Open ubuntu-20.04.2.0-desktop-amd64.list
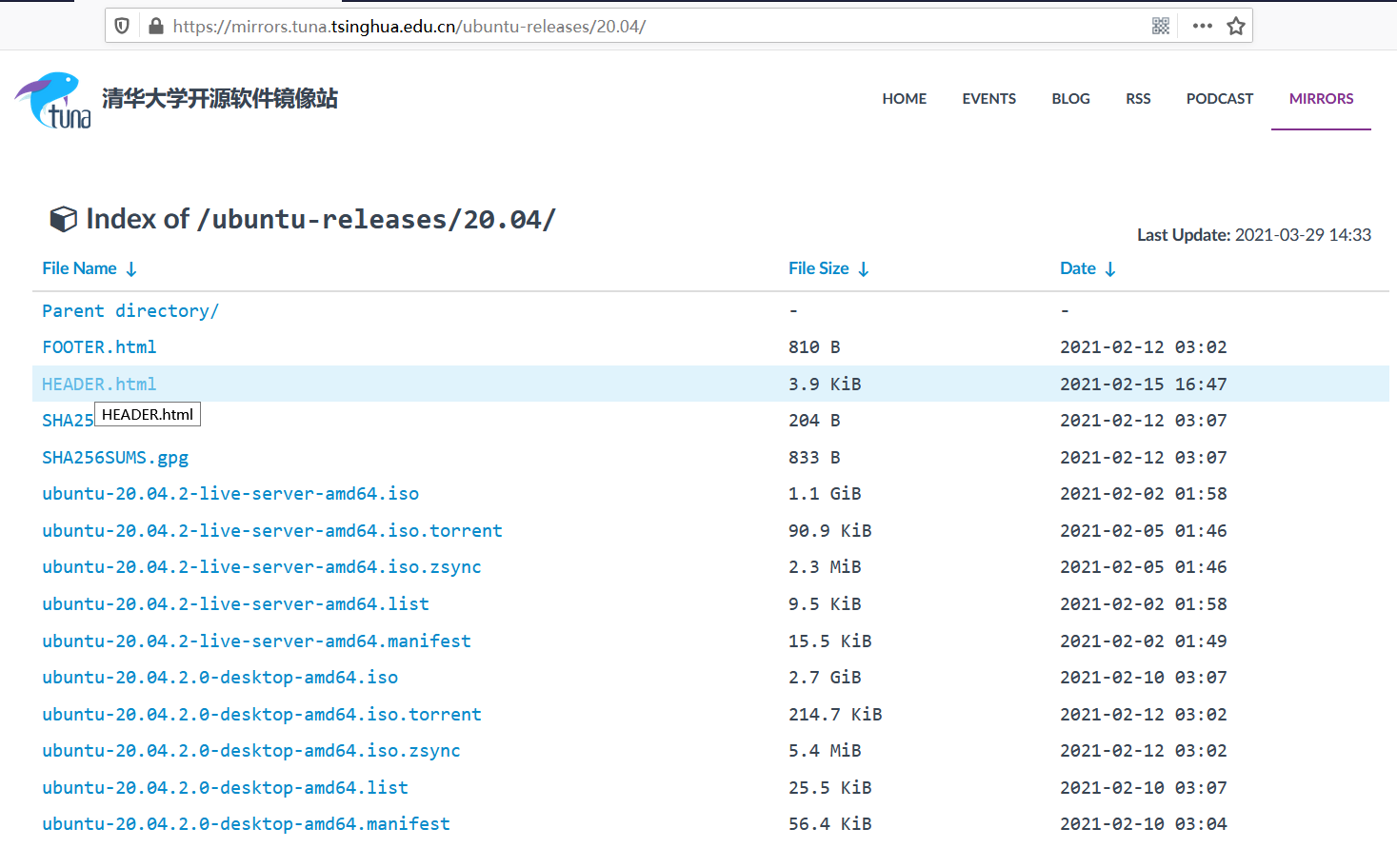The width and height of the screenshot is (1397, 868). pos(225,788)
